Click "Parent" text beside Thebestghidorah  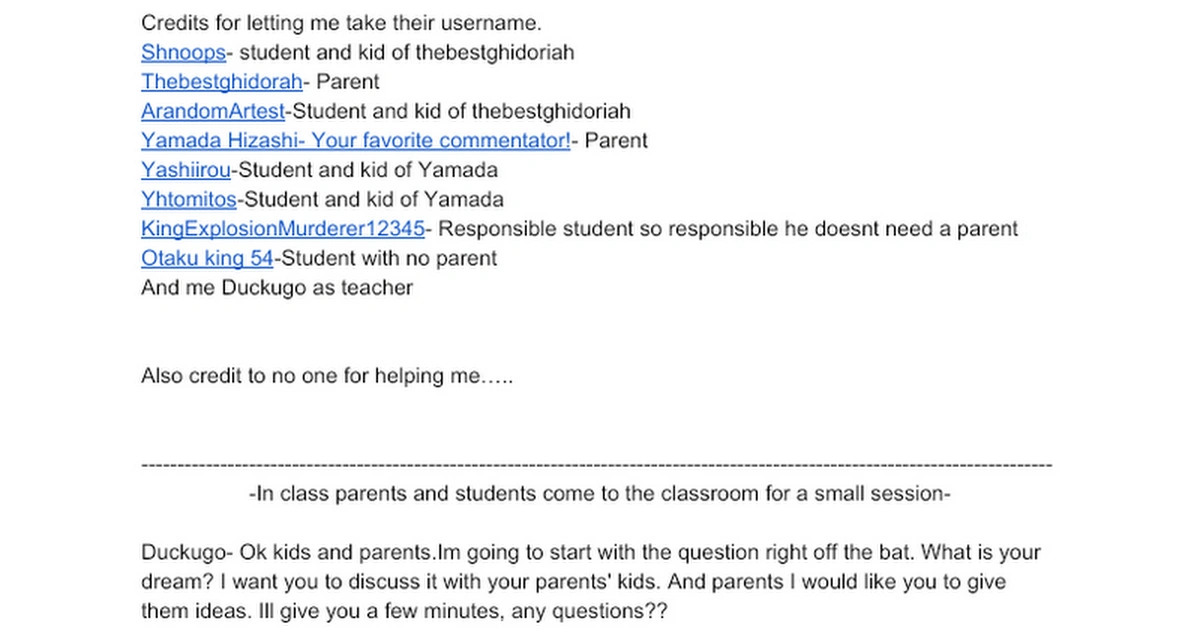[347, 82]
